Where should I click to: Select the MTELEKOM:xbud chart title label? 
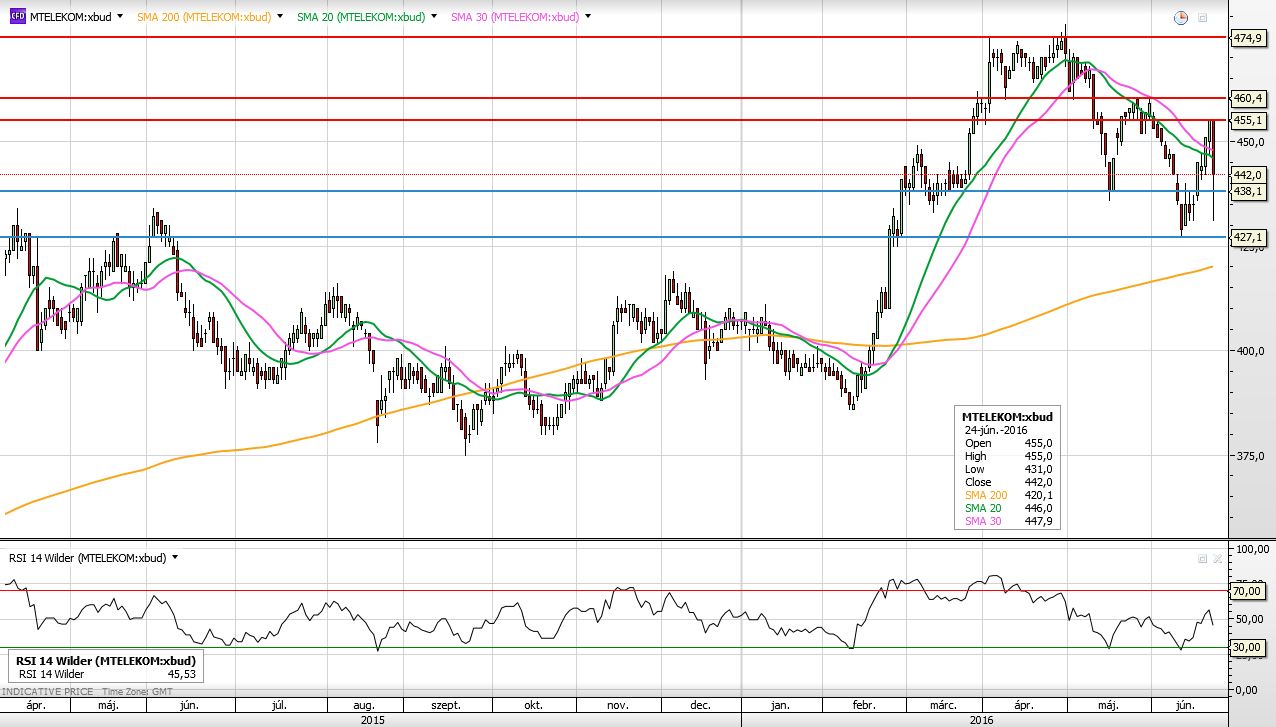pyautogui.click(x=70, y=17)
